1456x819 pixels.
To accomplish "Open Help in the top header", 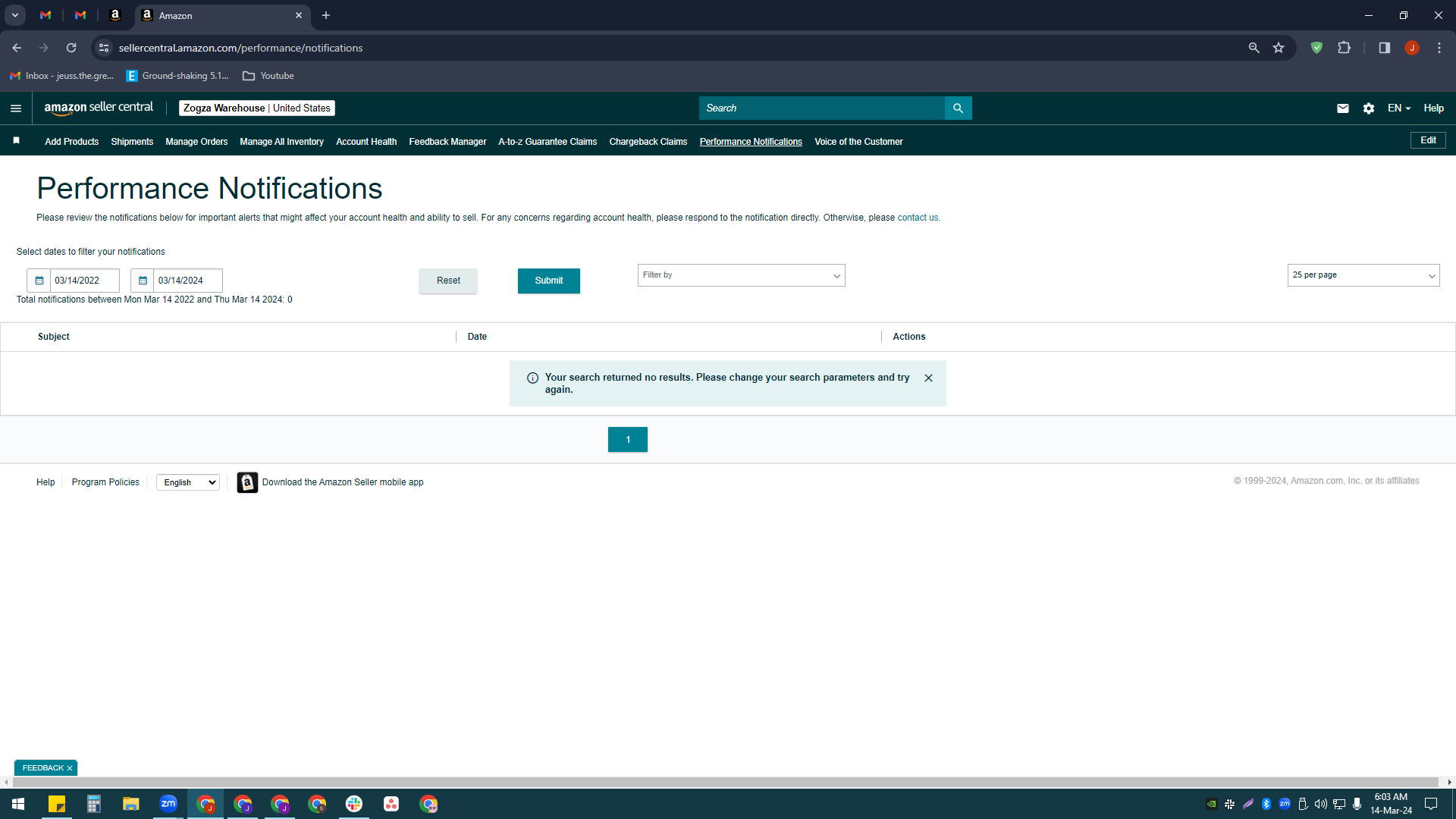I will [x=1433, y=108].
